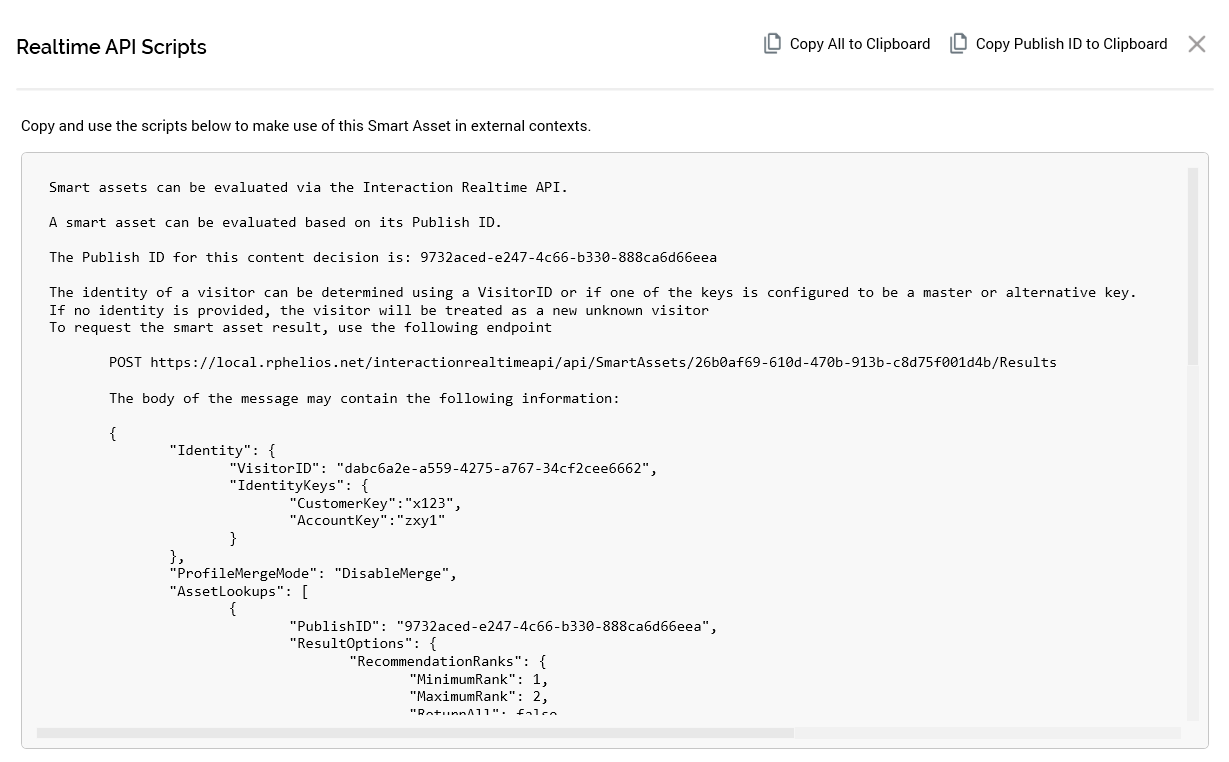Image resolution: width=1229 pixels, height=762 pixels.
Task: Click vertical scrollbar track below the thumb
Action: tap(1192, 540)
